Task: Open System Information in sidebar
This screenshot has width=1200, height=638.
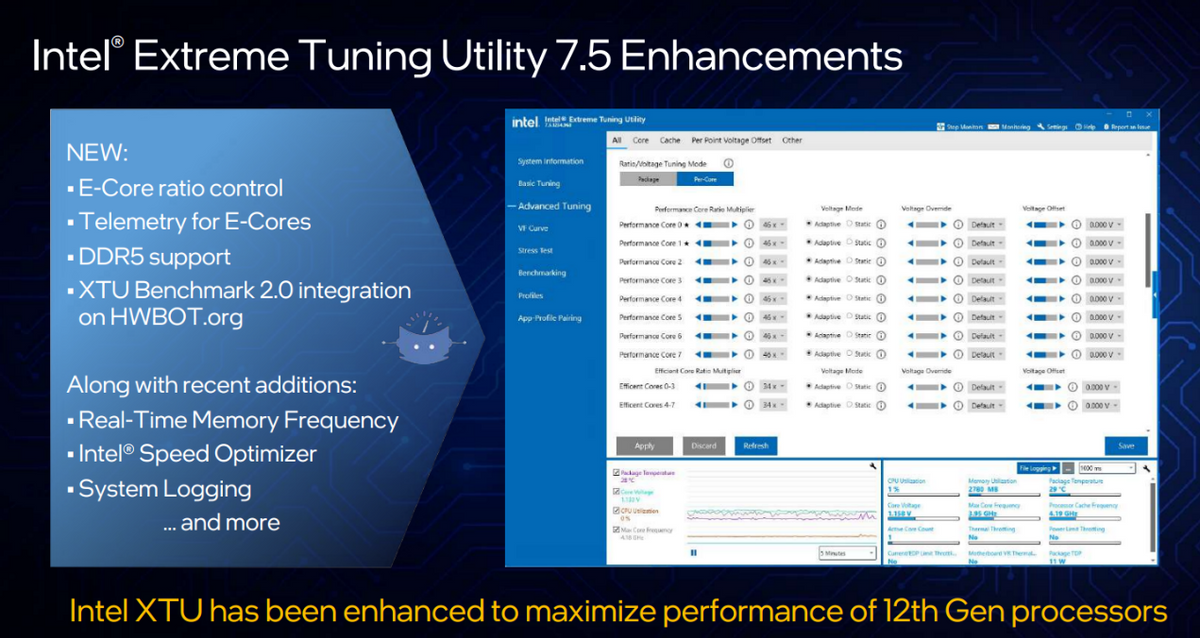Action: pyautogui.click(x=551, y=162)
